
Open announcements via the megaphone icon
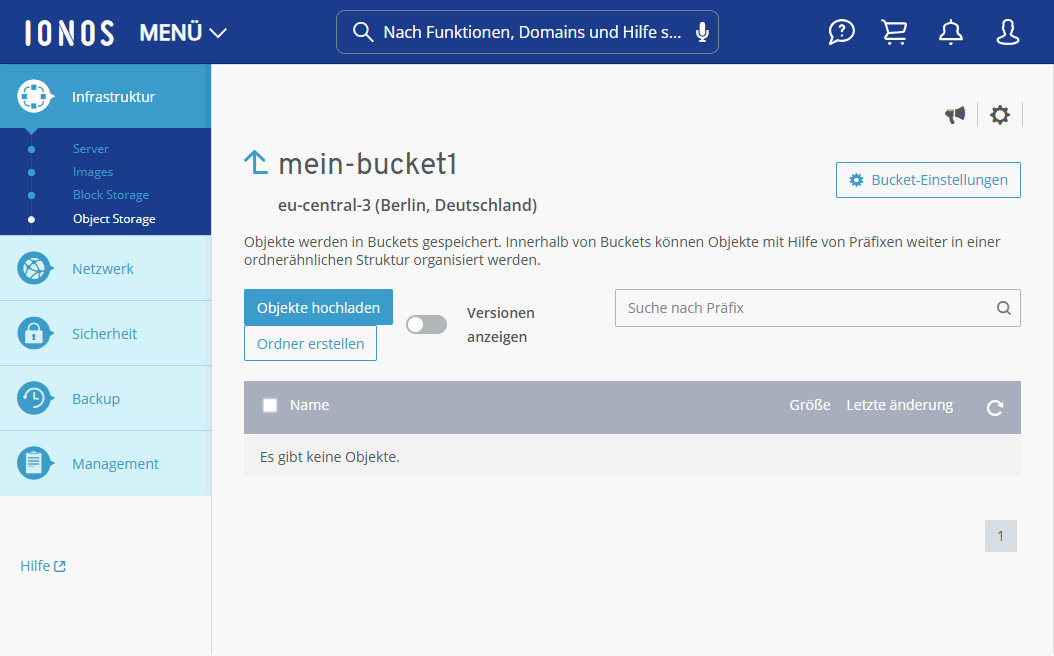coord(955,114)
